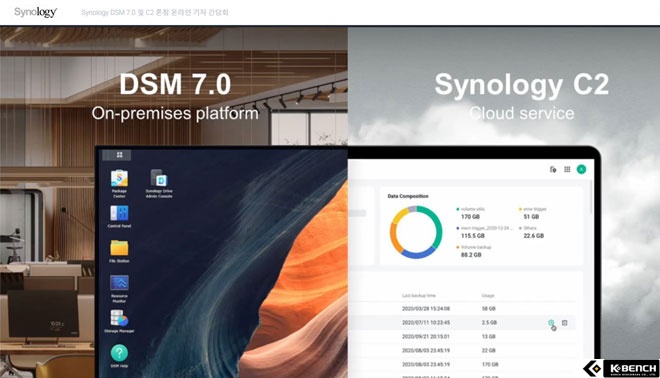
Task: Click the green restore icon in backup row
Action: point(551,323)
